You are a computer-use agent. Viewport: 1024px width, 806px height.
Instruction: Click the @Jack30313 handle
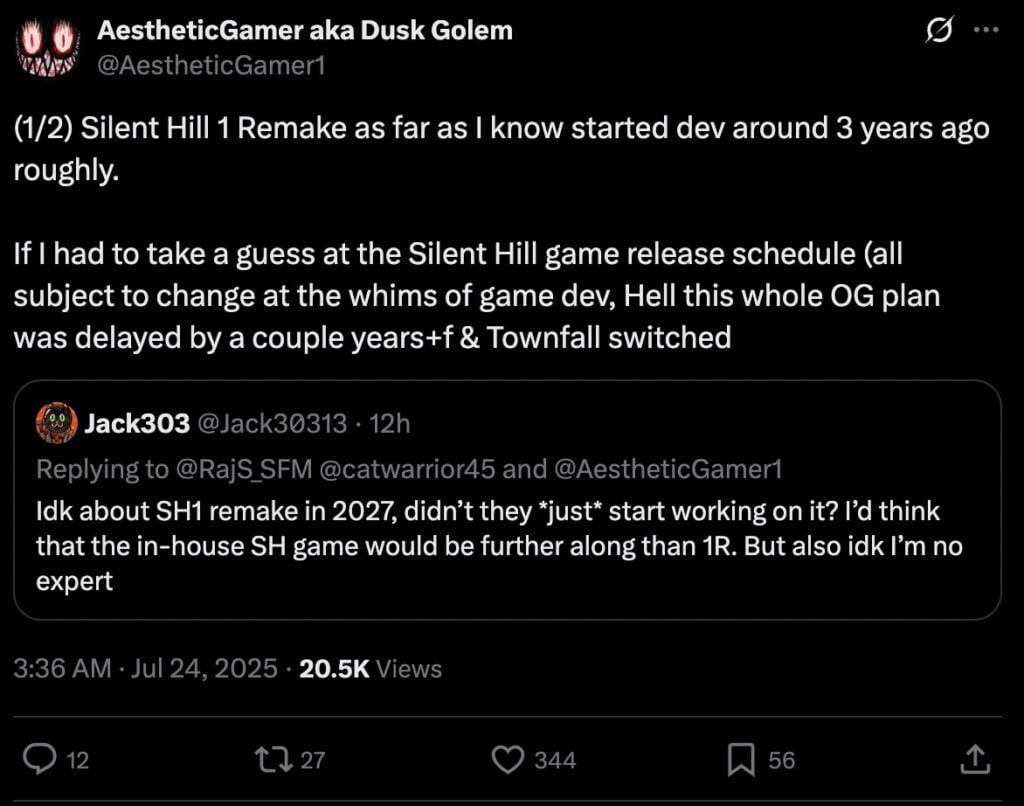[272, 424]
